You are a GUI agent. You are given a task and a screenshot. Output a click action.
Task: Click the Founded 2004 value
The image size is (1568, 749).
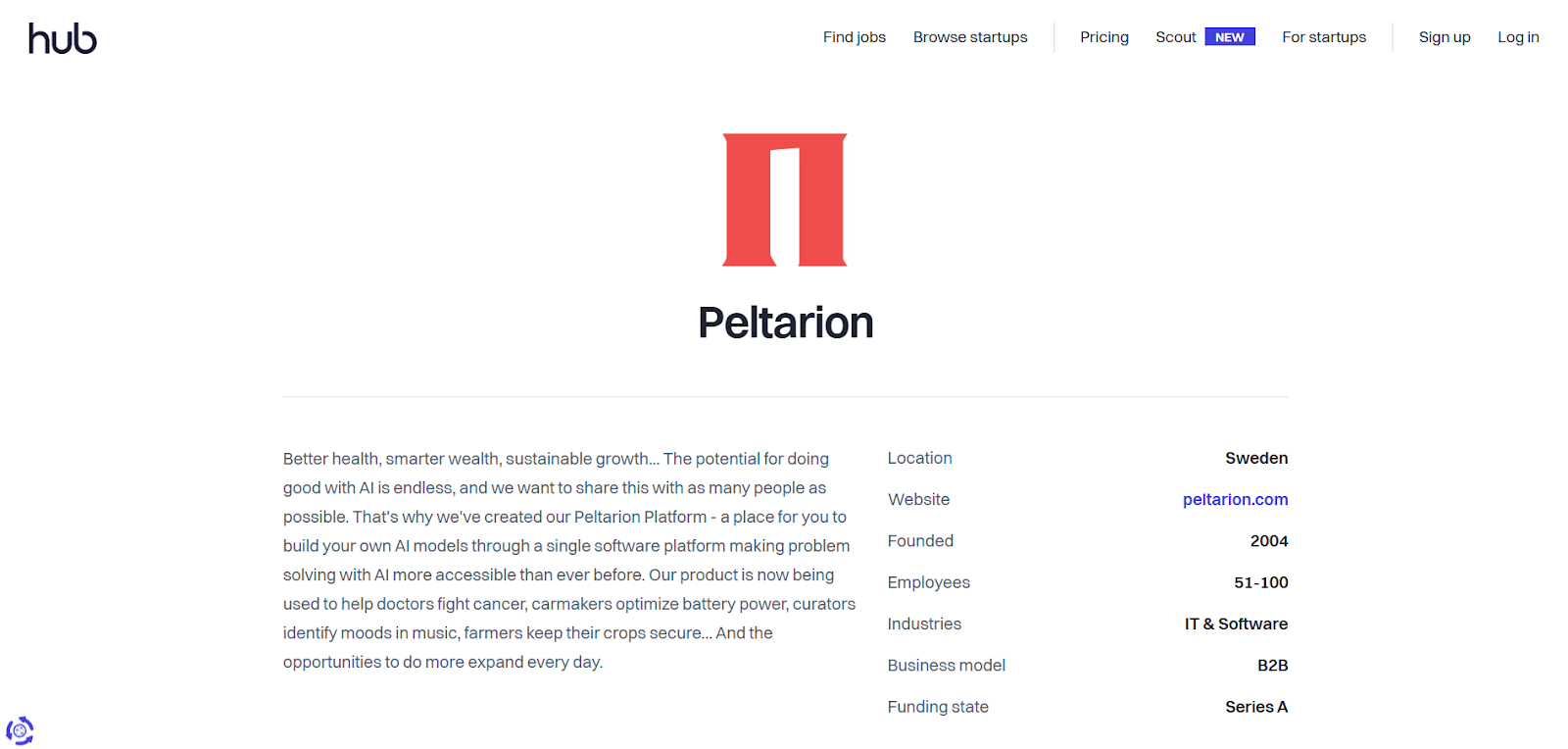[x=1270, y=540]
